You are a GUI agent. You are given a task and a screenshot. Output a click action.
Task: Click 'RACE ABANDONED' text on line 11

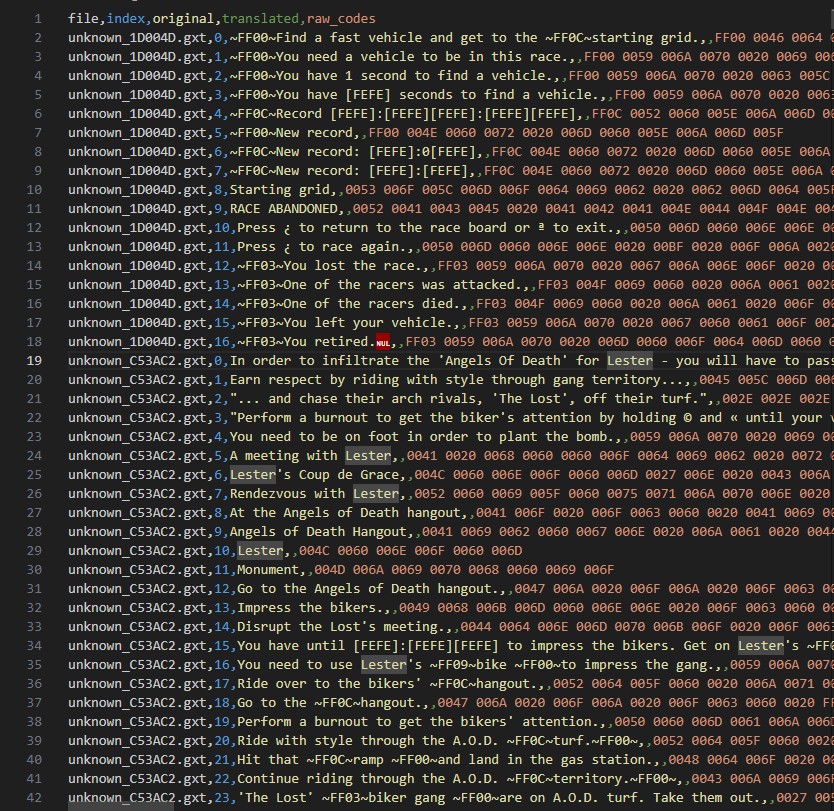(x=283, y=208)
